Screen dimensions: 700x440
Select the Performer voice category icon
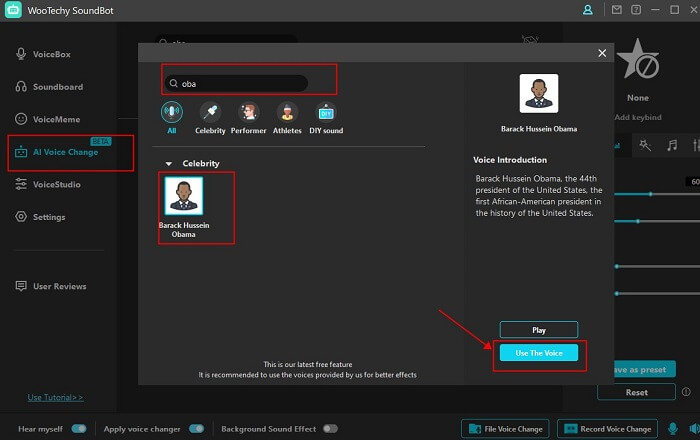coord(249,112)
